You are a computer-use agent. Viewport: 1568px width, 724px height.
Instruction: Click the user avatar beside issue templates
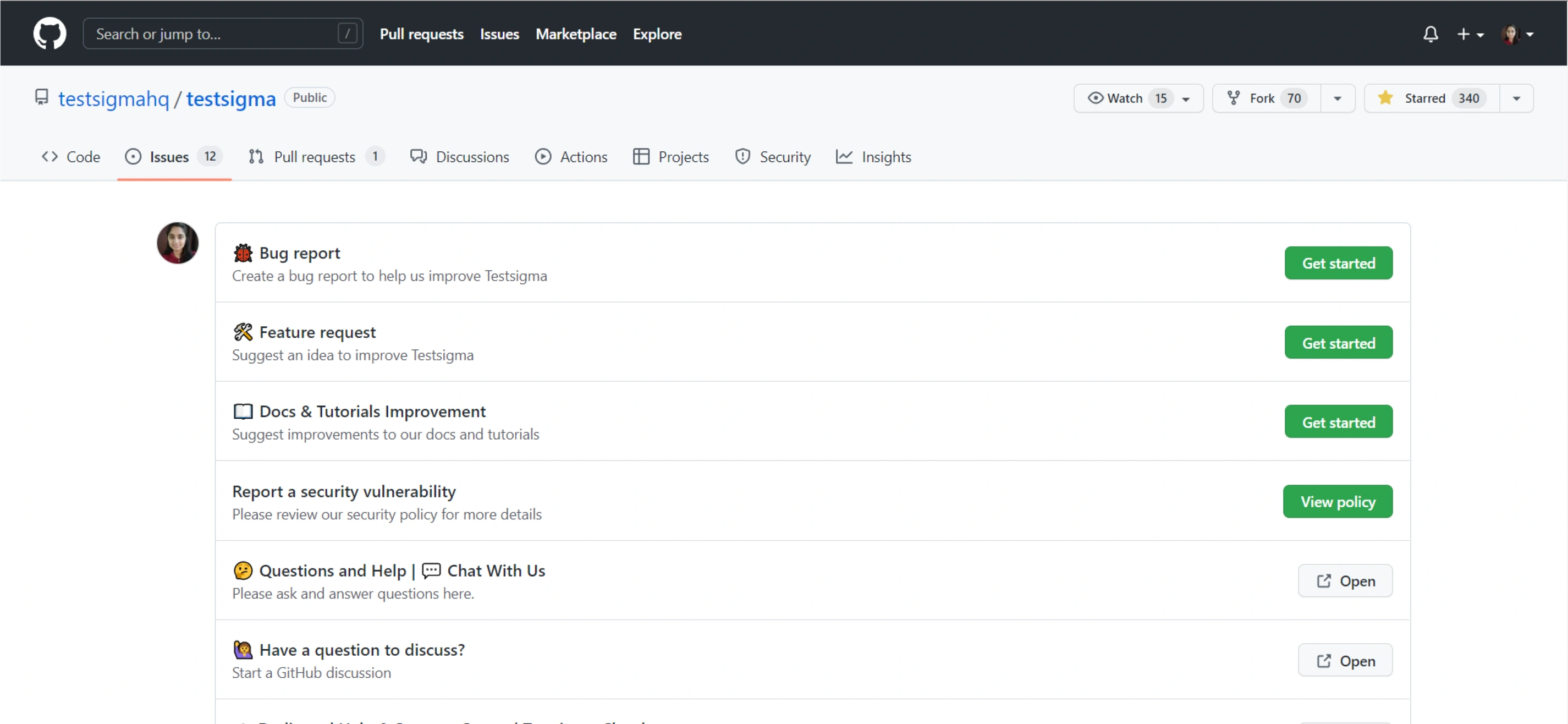177,243
